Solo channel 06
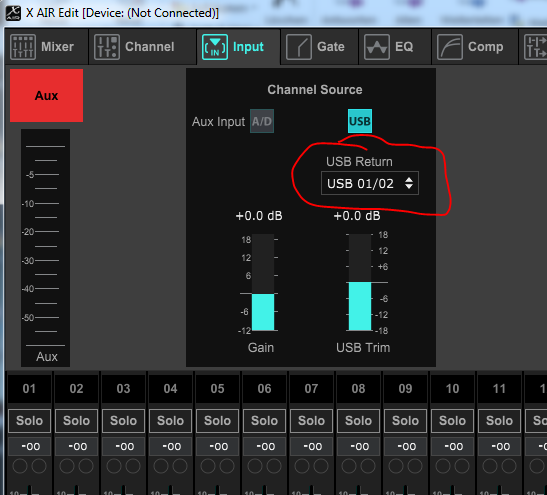The height and width of the screenshot is (495, 547). [x=264, y=421]
